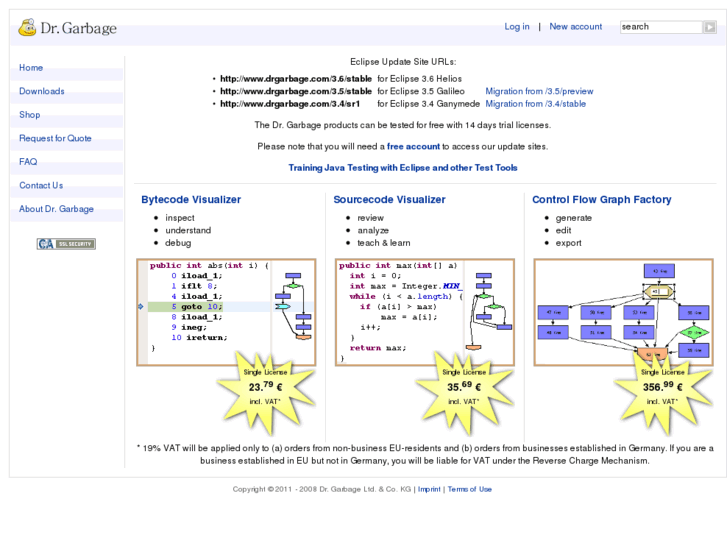Open Migration from /3.4/stable link
The width and height of the screenshot is (727, 545).
[536, 104]
